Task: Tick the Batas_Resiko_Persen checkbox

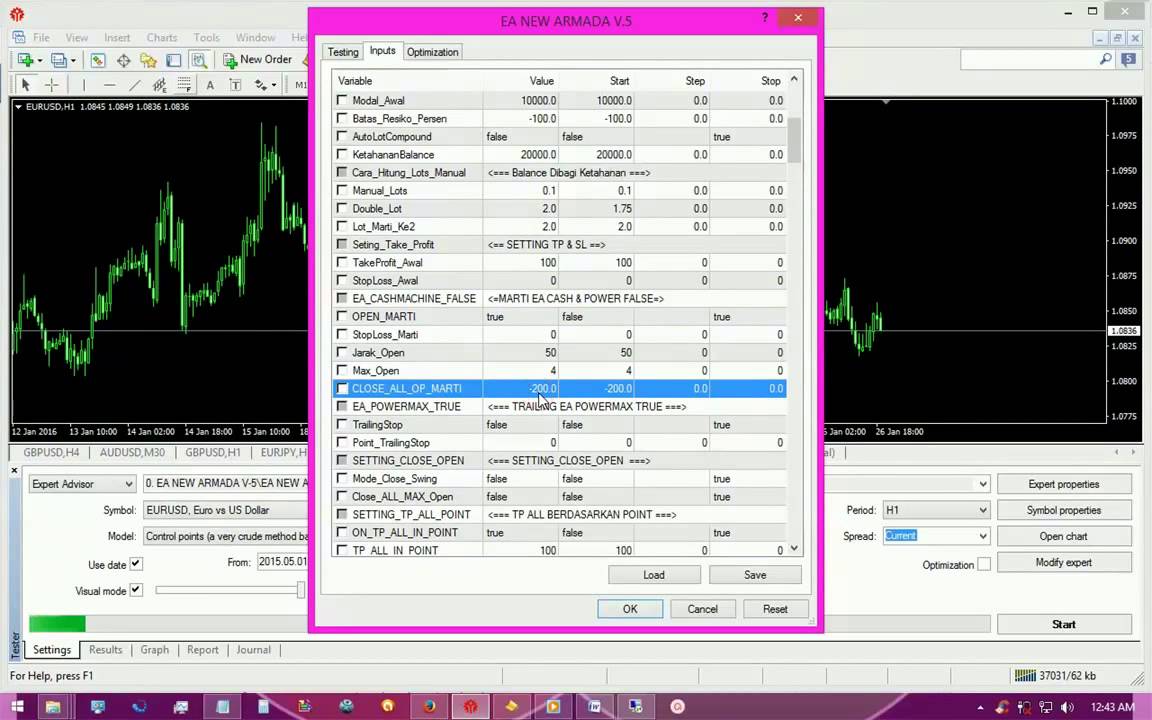Action: [342, 118]
